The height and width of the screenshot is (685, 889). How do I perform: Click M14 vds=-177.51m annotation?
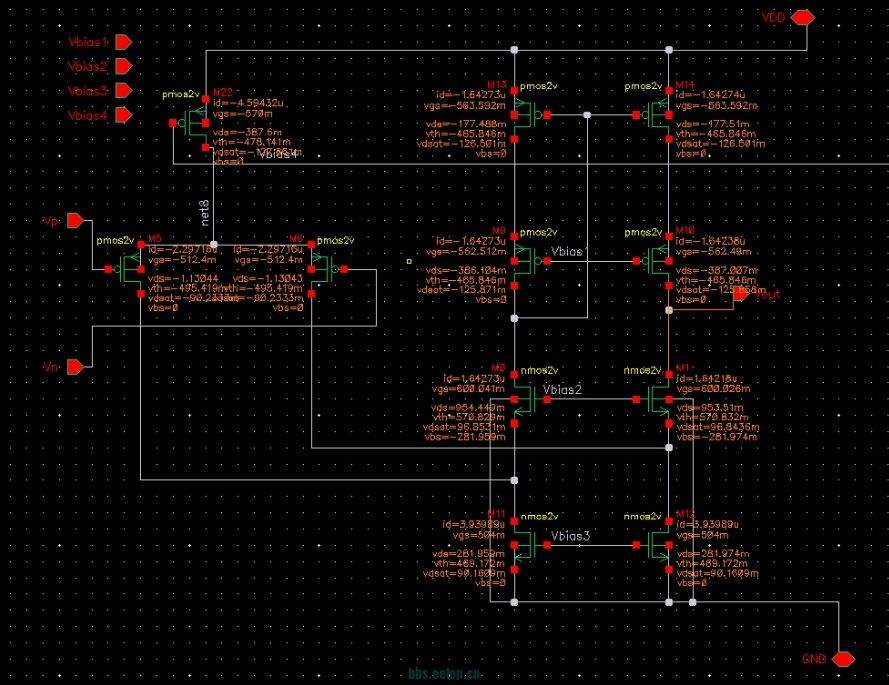(x=713, y=124)
